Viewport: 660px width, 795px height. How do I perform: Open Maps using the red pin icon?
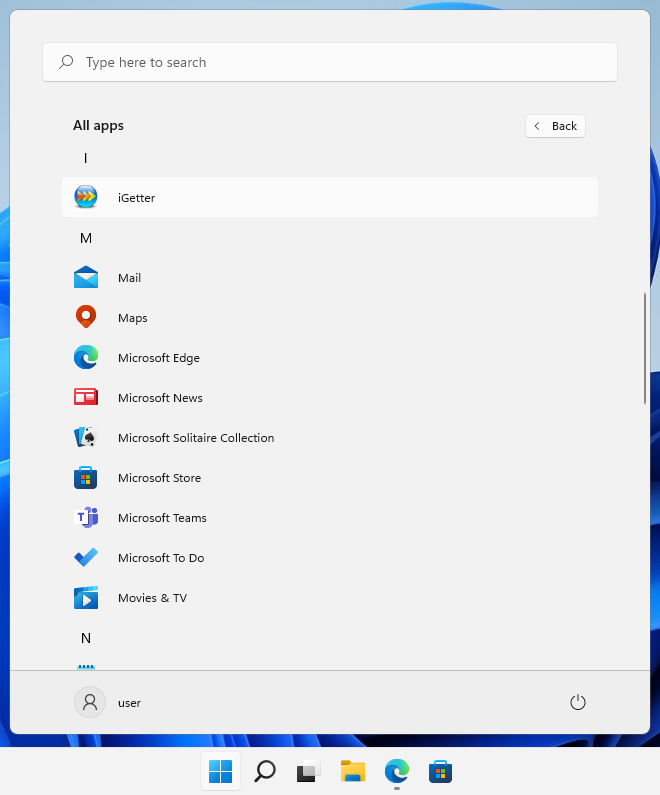coord(86,317)
